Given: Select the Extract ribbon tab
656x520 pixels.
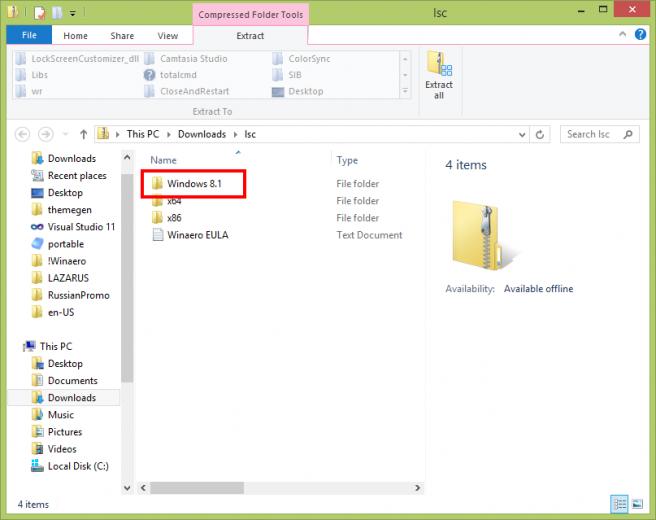Looking at the screenshot, I should 250,36.
